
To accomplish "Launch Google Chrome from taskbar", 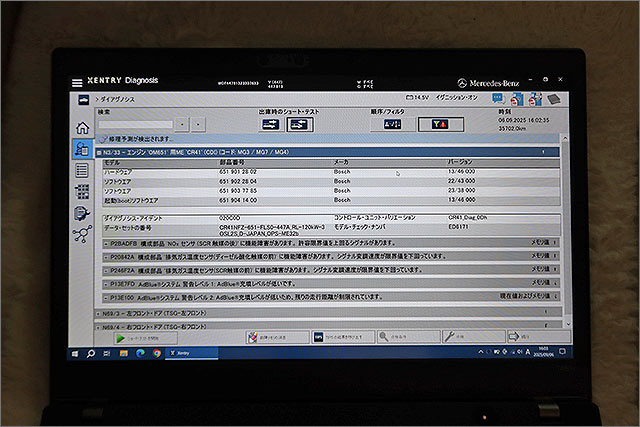I will 157,353.
